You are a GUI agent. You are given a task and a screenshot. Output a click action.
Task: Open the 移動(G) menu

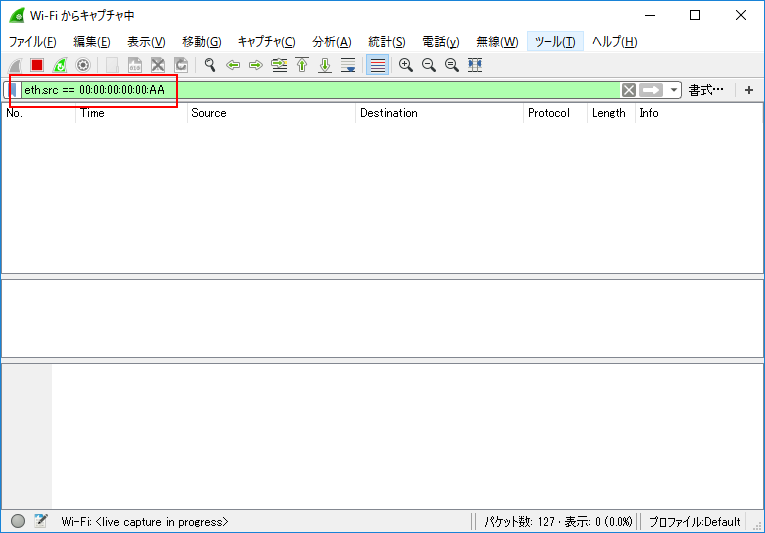(201, 42)
